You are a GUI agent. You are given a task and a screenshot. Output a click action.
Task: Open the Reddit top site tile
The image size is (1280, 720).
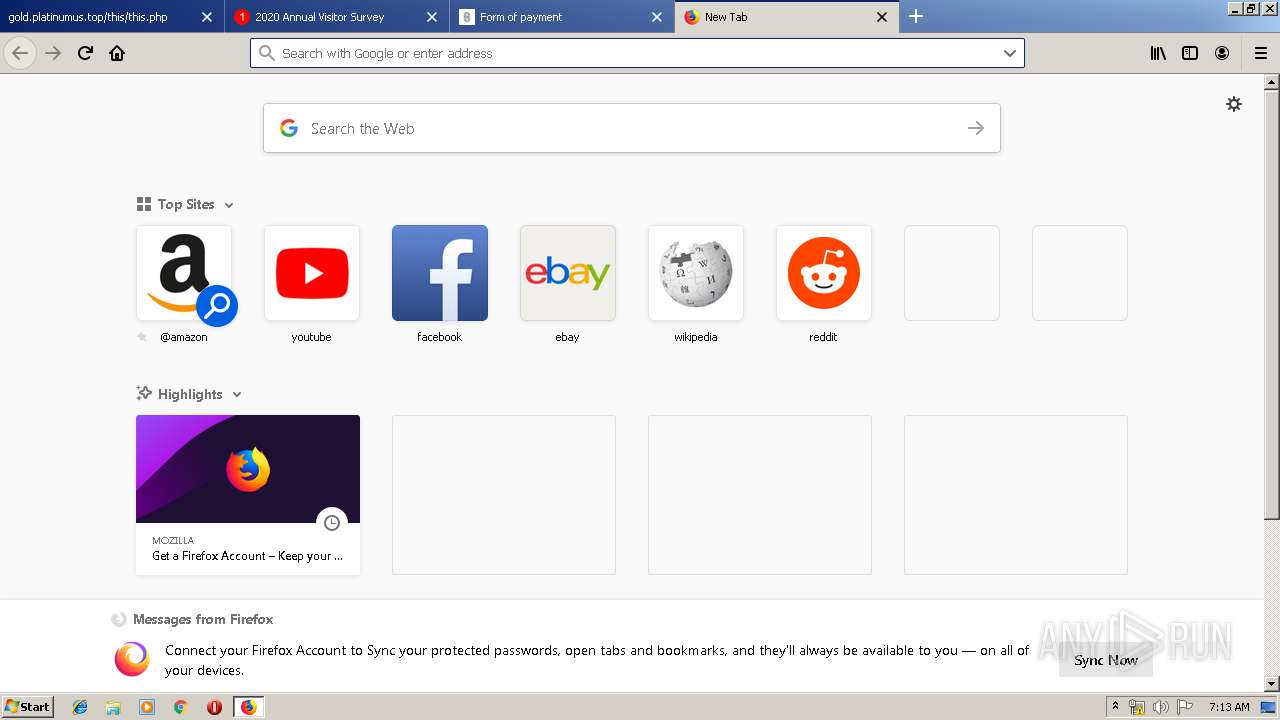coord(824,273)
